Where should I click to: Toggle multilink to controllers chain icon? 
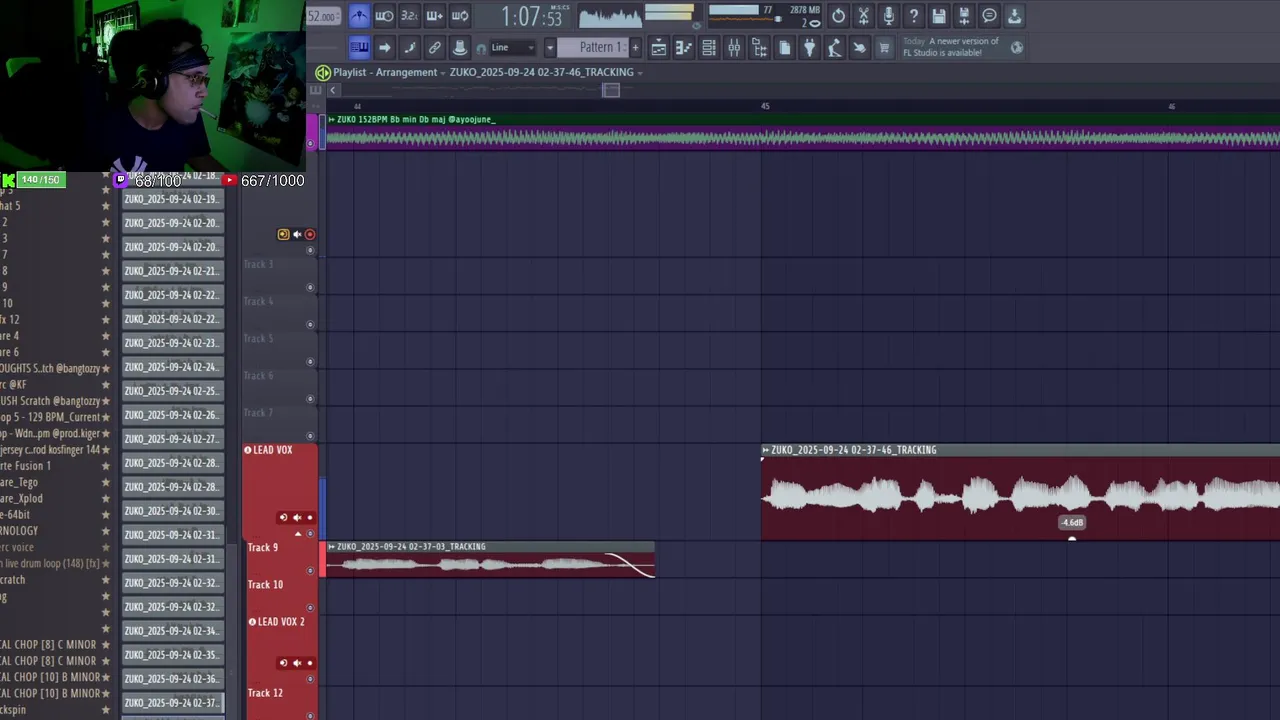(x=434, y=47)
